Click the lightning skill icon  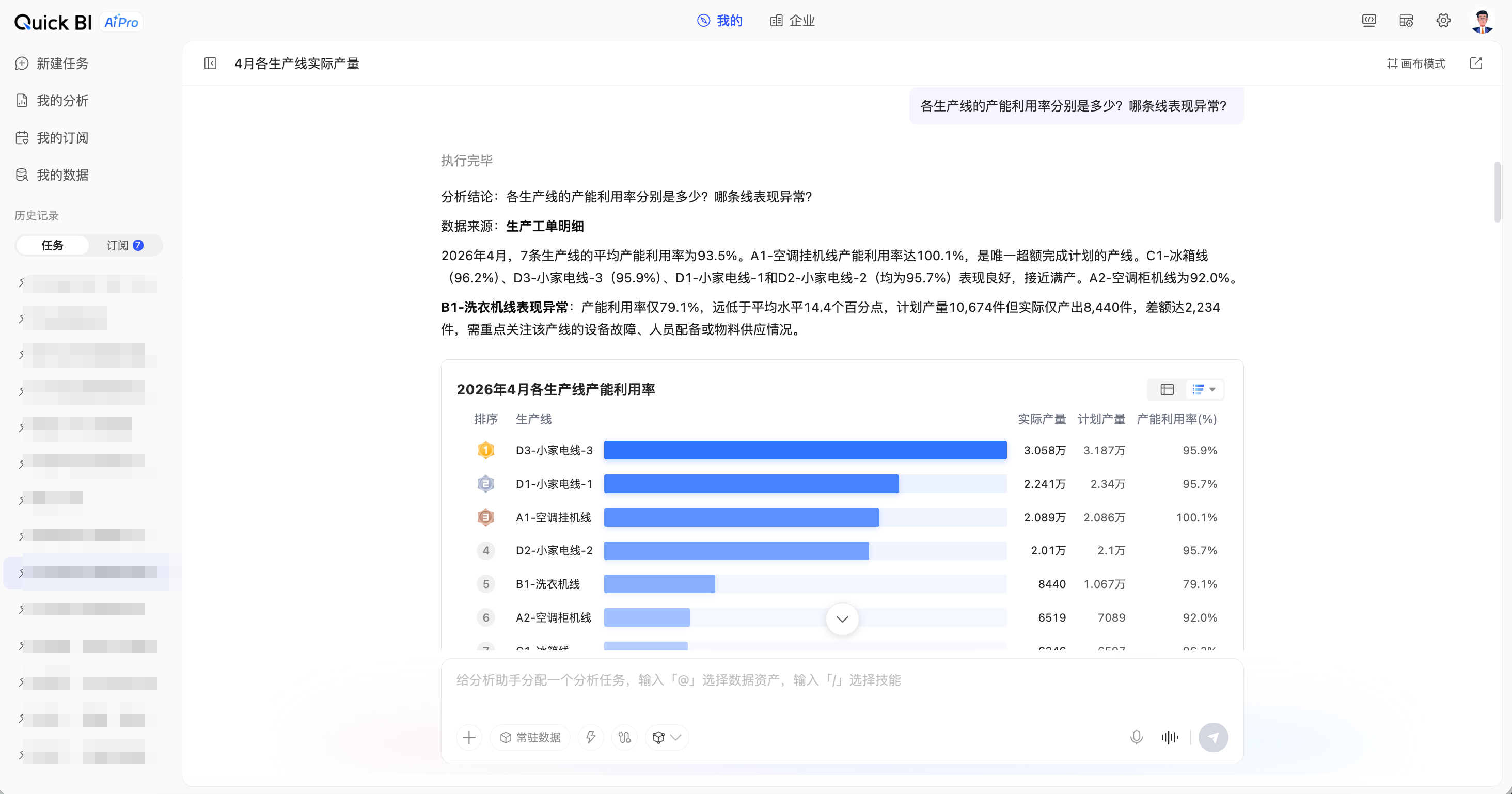590,737
